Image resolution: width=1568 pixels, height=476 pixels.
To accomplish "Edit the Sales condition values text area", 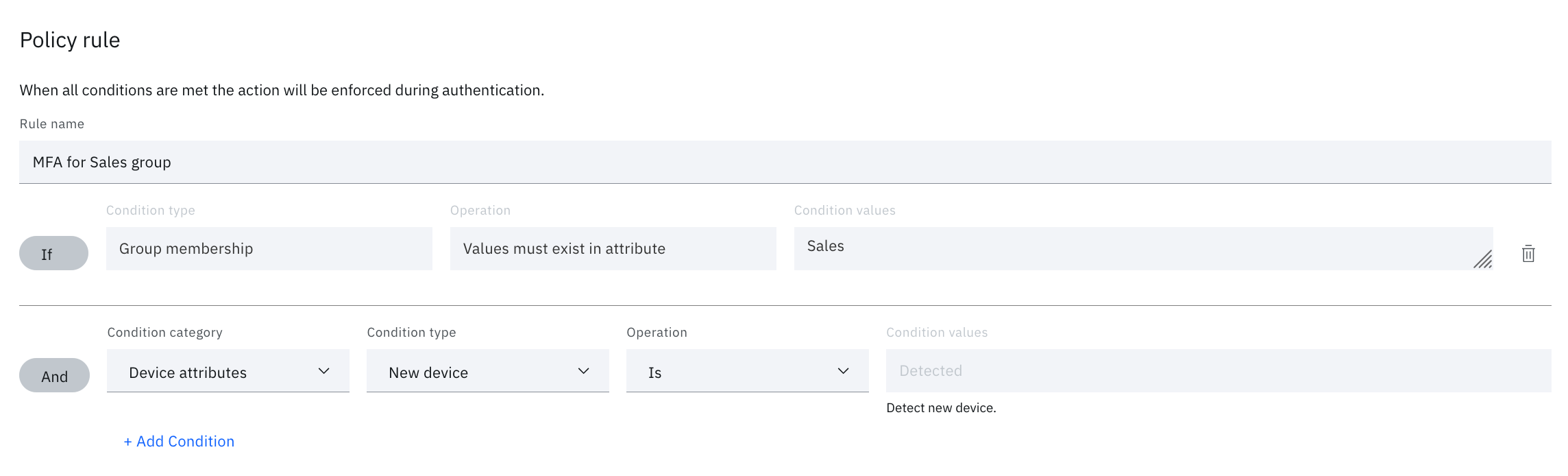I will tap(1131, 247).
